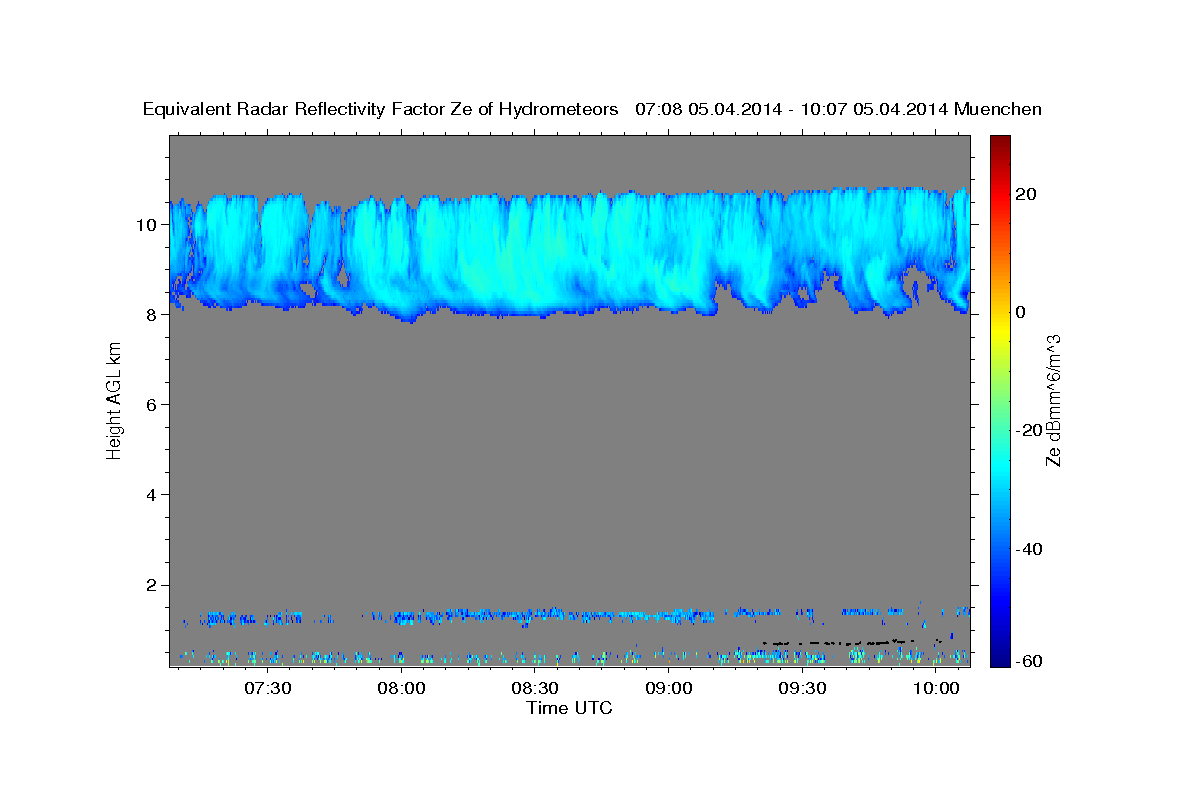
Task: Click the colorbar label 20
Action: pyautogui.click(x=1027, y=194)
